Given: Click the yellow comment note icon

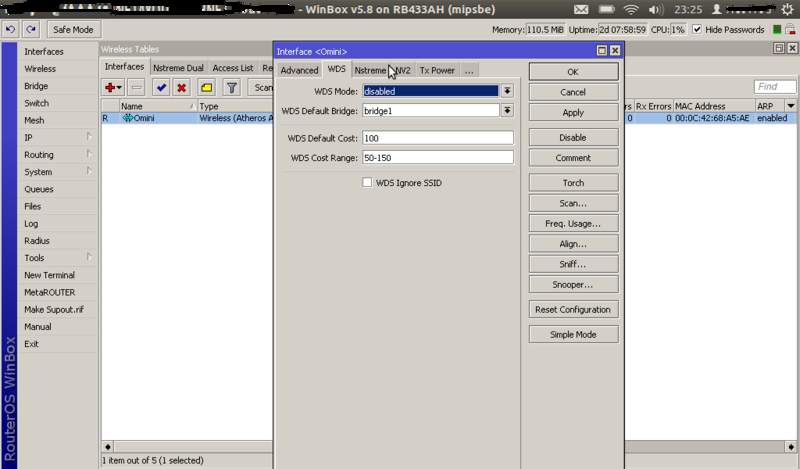Looking at the screenshot, I should (x=207, y=88).
